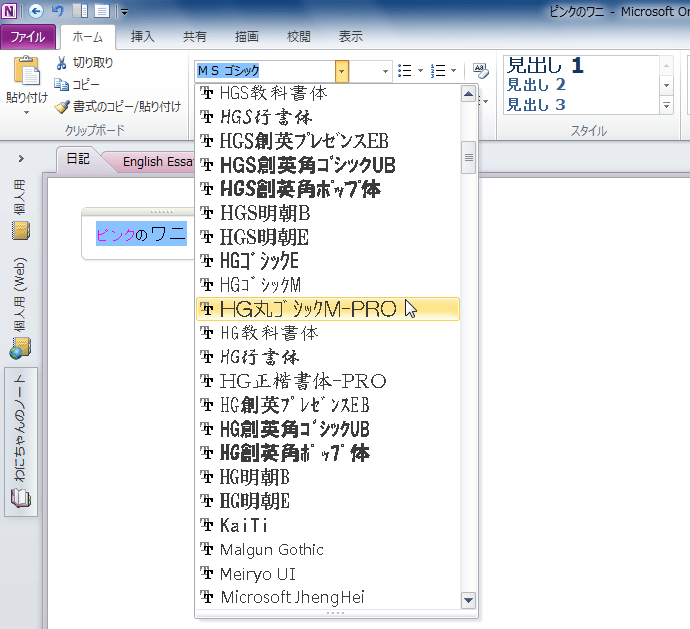The image size is (690, 629).
Task: Select Meiryo UI font
Action: (328, 574)
